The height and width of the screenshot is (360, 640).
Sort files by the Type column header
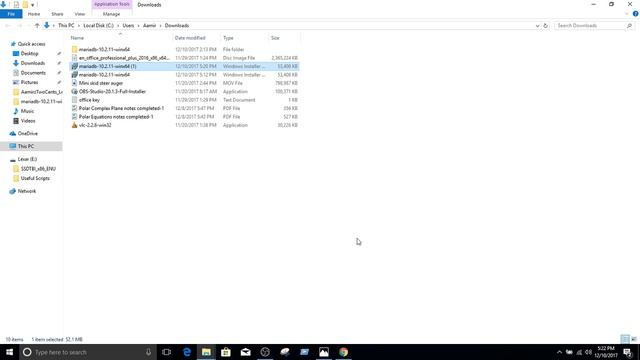[244, 38]
